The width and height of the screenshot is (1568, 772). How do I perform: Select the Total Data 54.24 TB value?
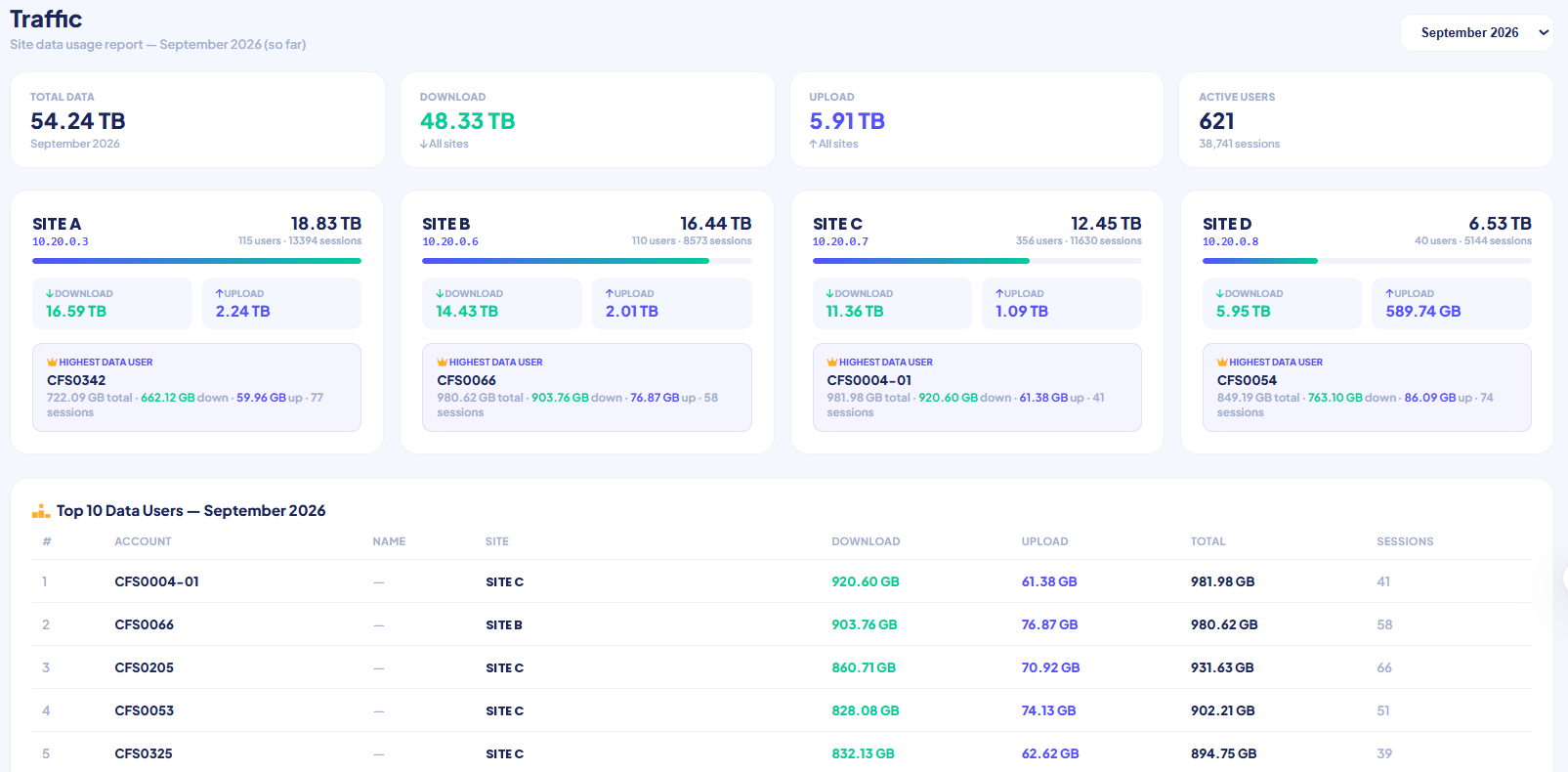(78, 121)
